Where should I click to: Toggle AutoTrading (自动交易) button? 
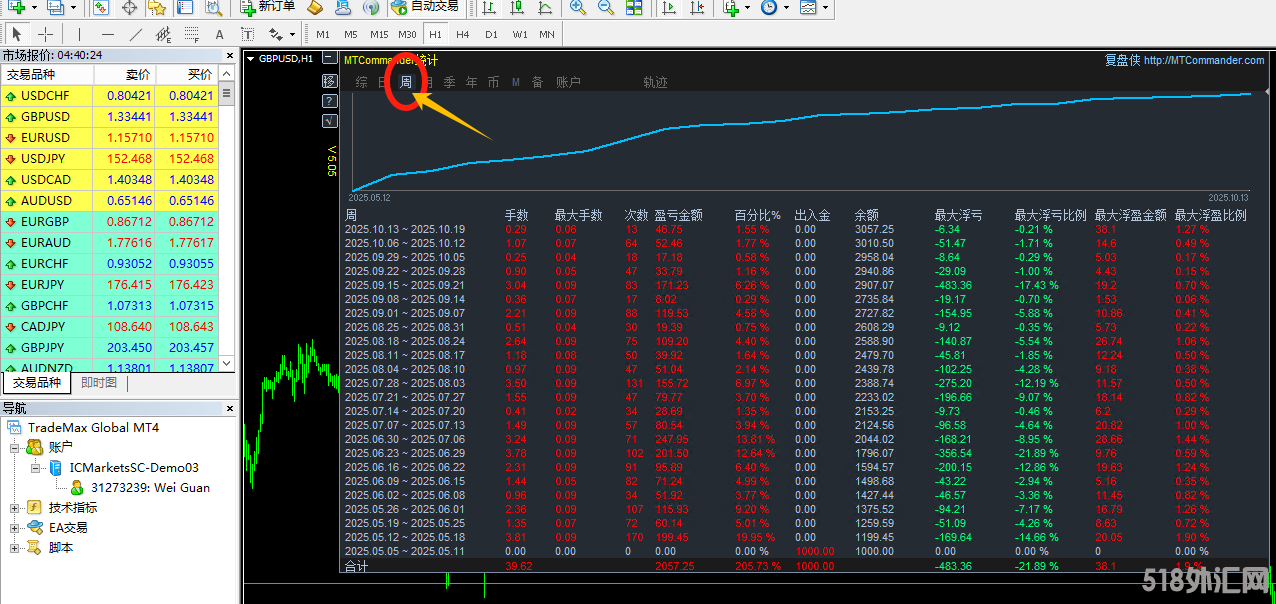(425, 7)
